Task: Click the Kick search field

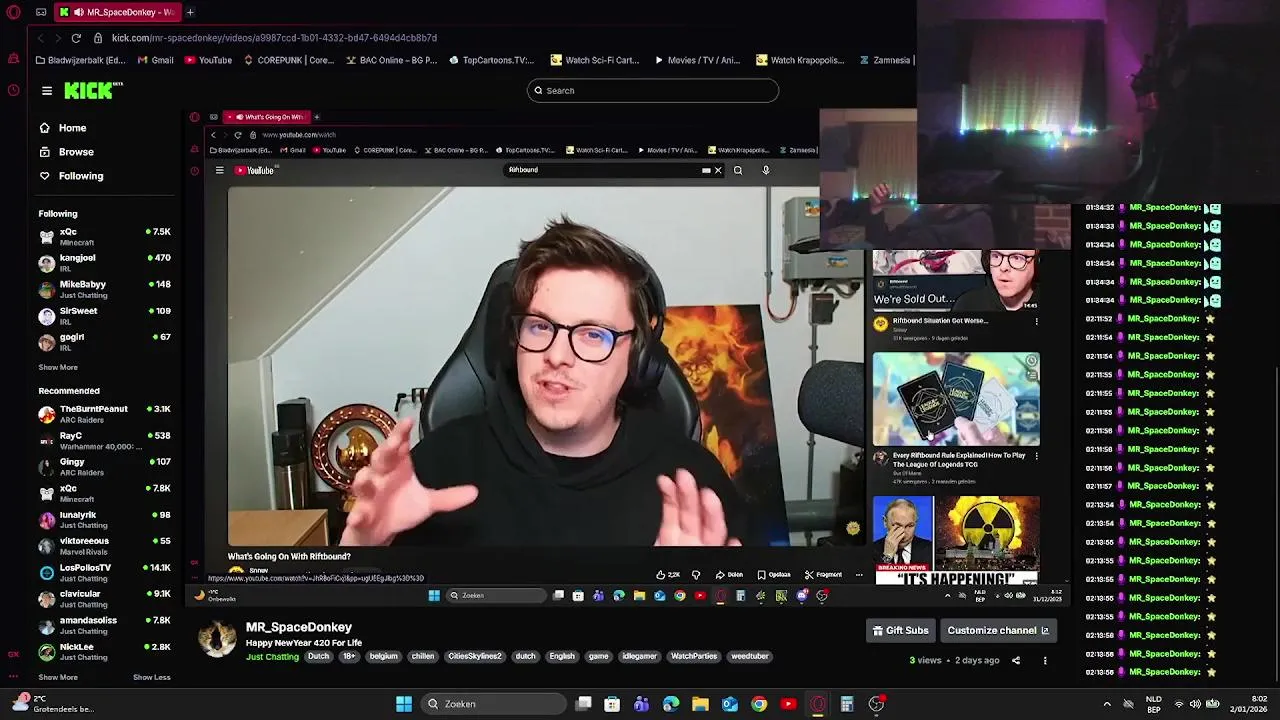Action: [653, 91]
